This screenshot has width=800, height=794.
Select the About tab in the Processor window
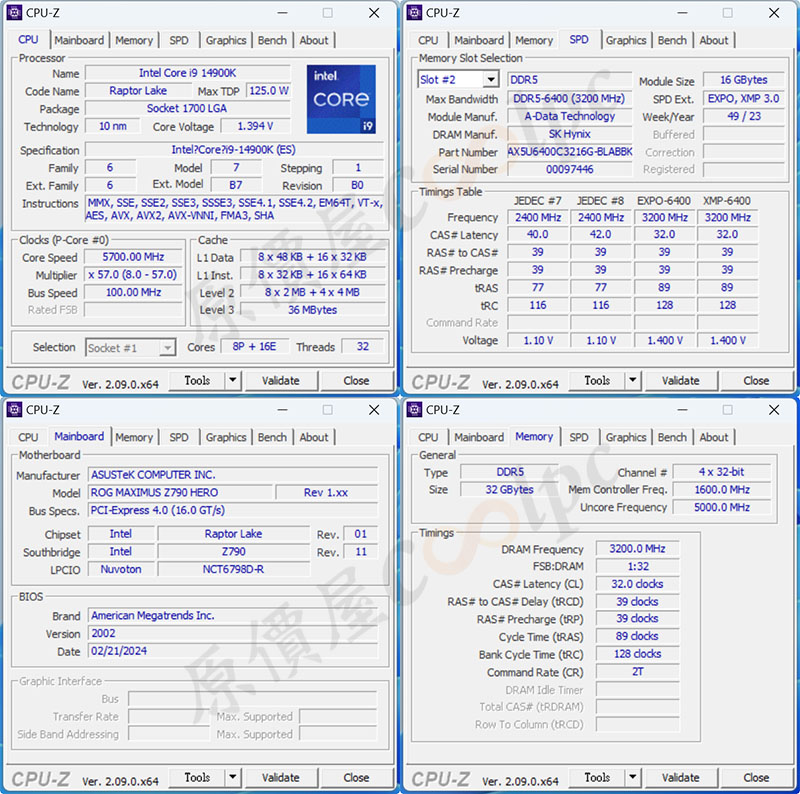click(x=314, y=40)
